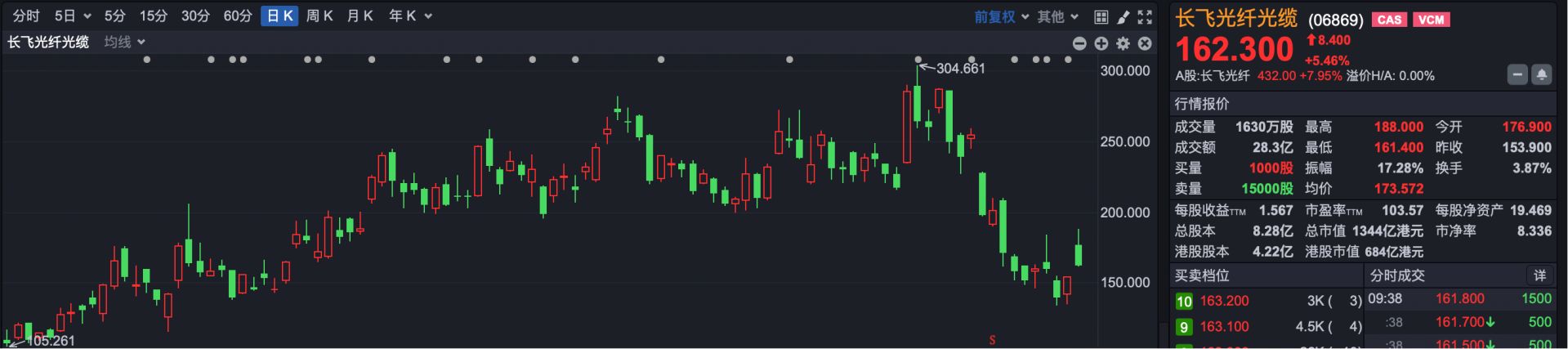Click the current price 162.300
1568x349 pixels.
point(1235,50)
